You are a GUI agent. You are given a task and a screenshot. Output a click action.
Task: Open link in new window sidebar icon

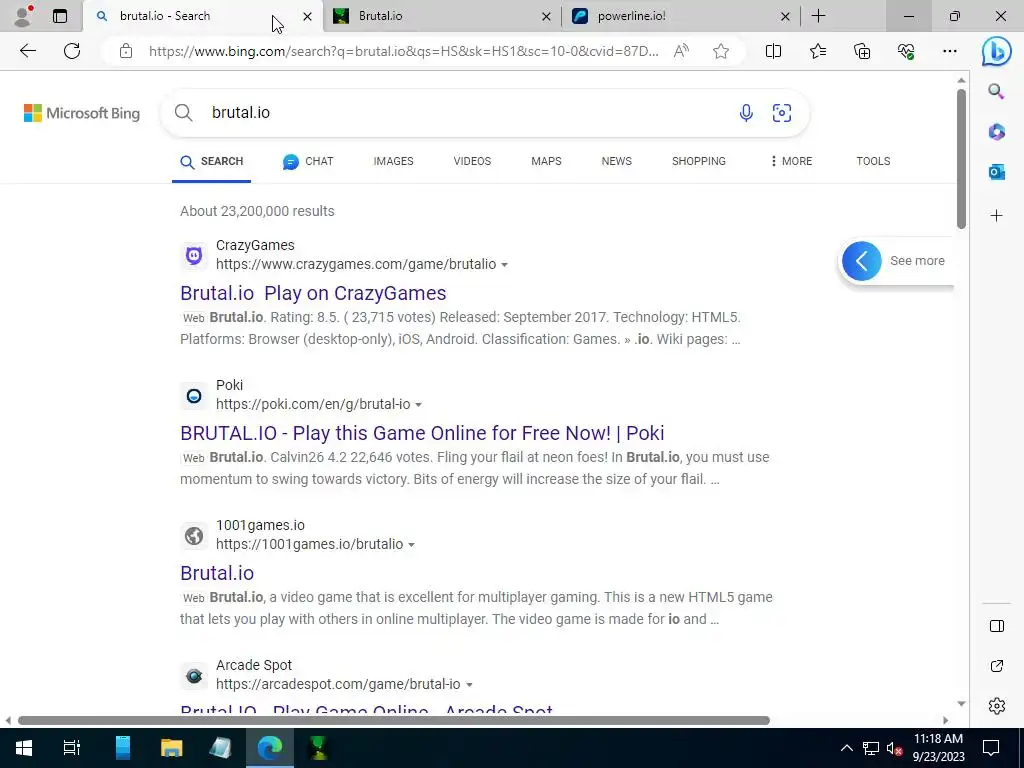click(x=997, y=666)
